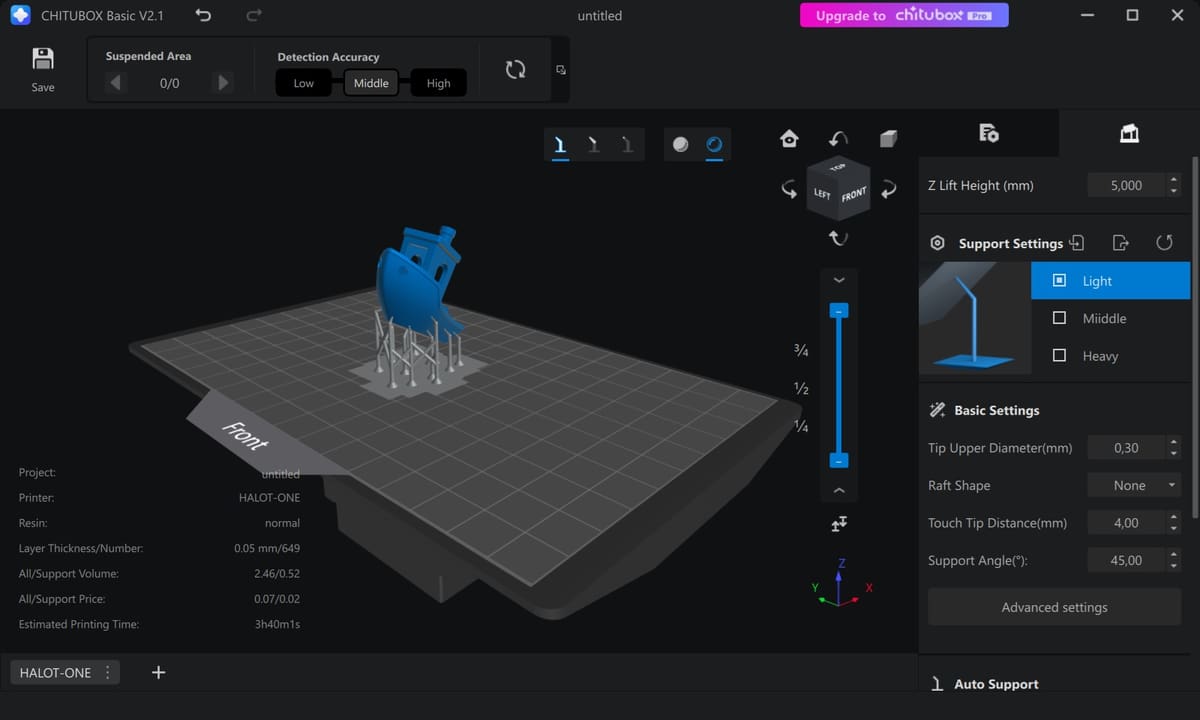Click the support preview thumbnail
Viewport: 1200px width, 720px height.
click(975, 318)
